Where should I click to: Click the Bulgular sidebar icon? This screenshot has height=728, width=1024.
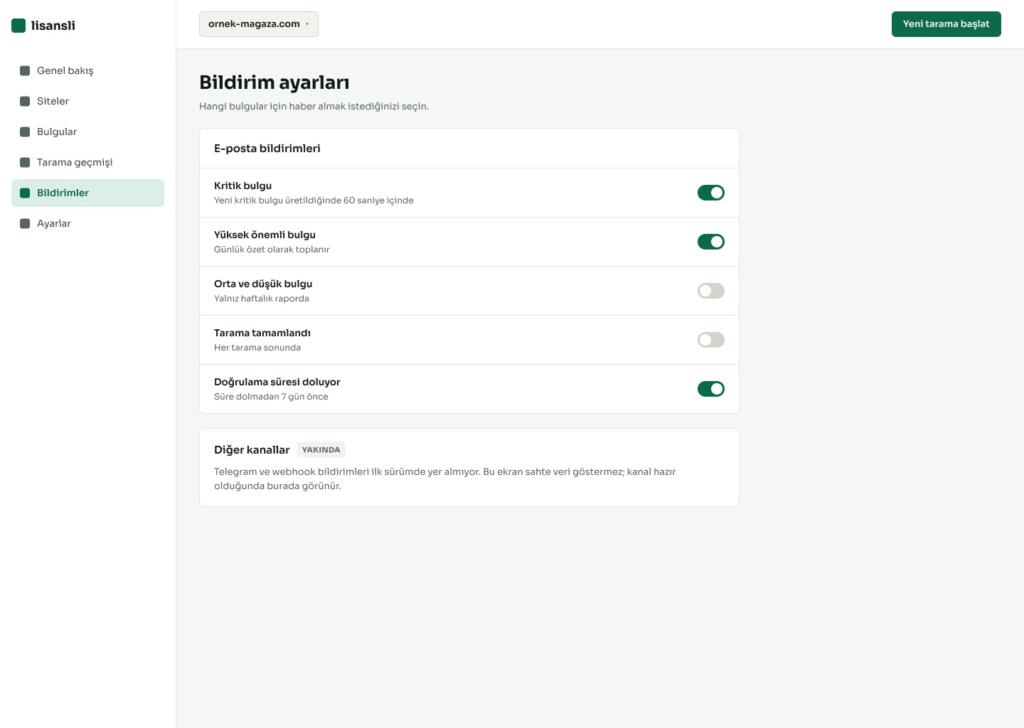click(x=25, y=132)
